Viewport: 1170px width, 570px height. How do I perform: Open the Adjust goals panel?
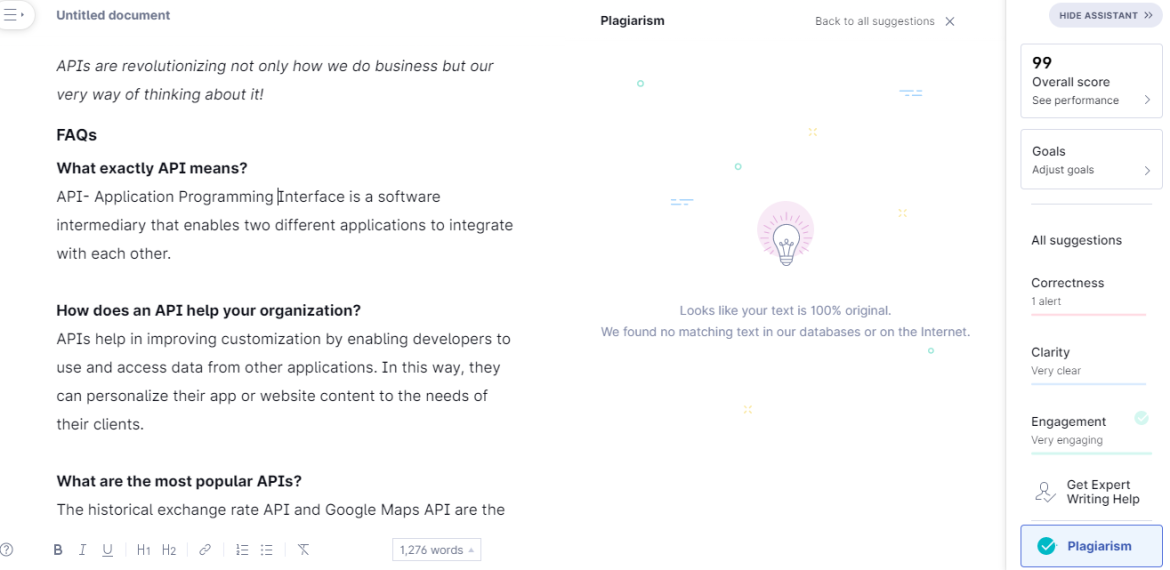click(x=1091, y=160)
